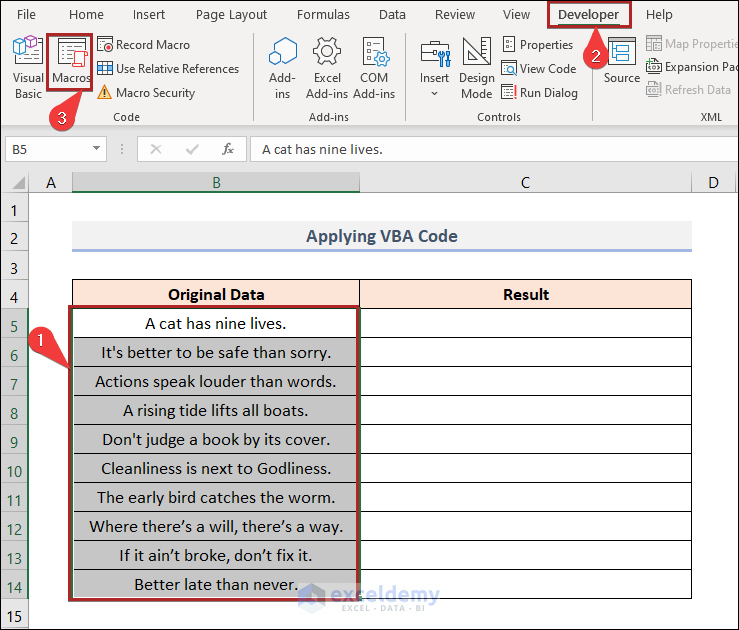The image size is (739, 630).
Task: Click Run Dialog button
Action: click(x=540, y=93)
